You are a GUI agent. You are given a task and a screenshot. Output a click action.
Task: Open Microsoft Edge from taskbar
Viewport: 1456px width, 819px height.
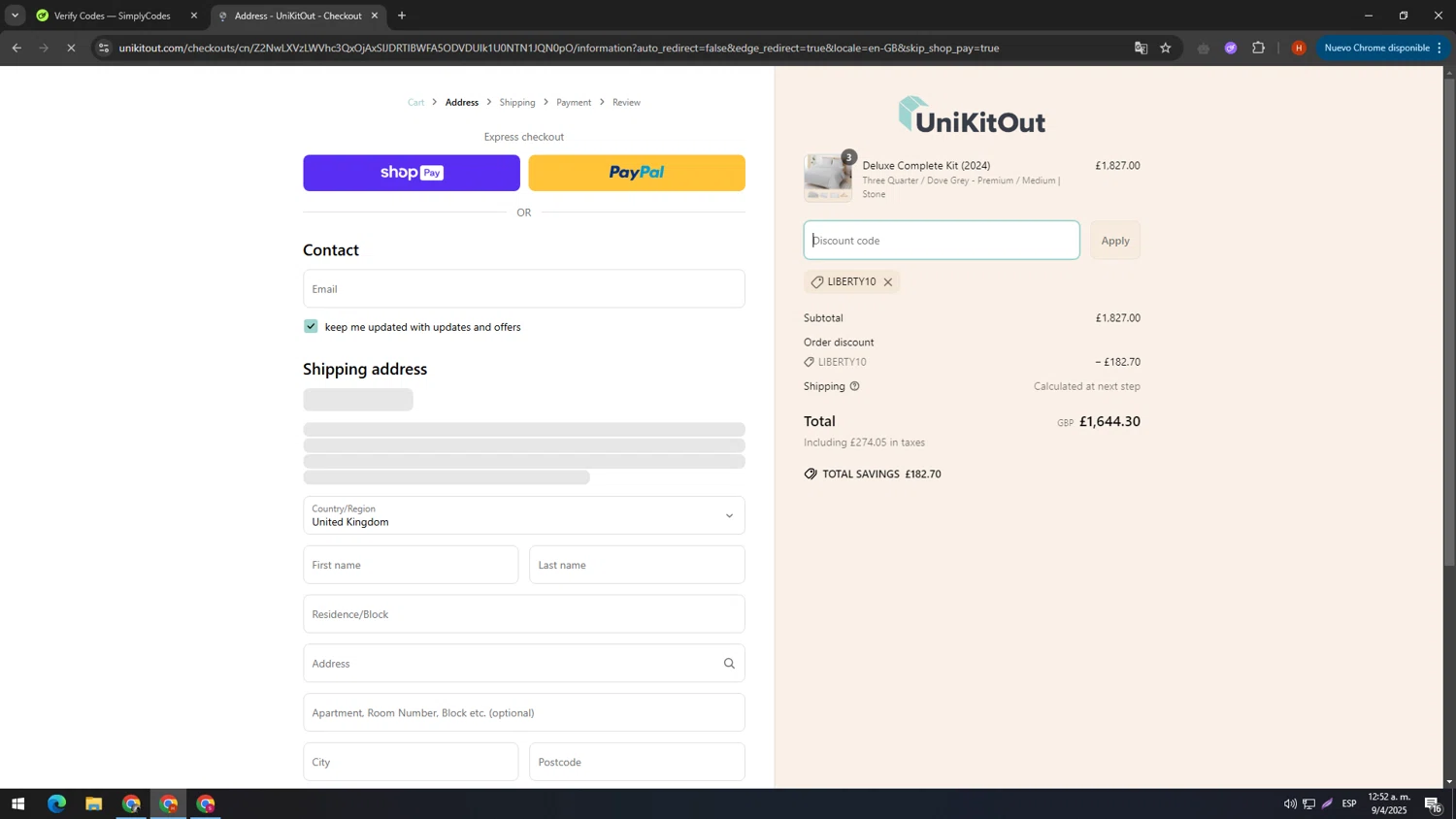tap(56, 803)
